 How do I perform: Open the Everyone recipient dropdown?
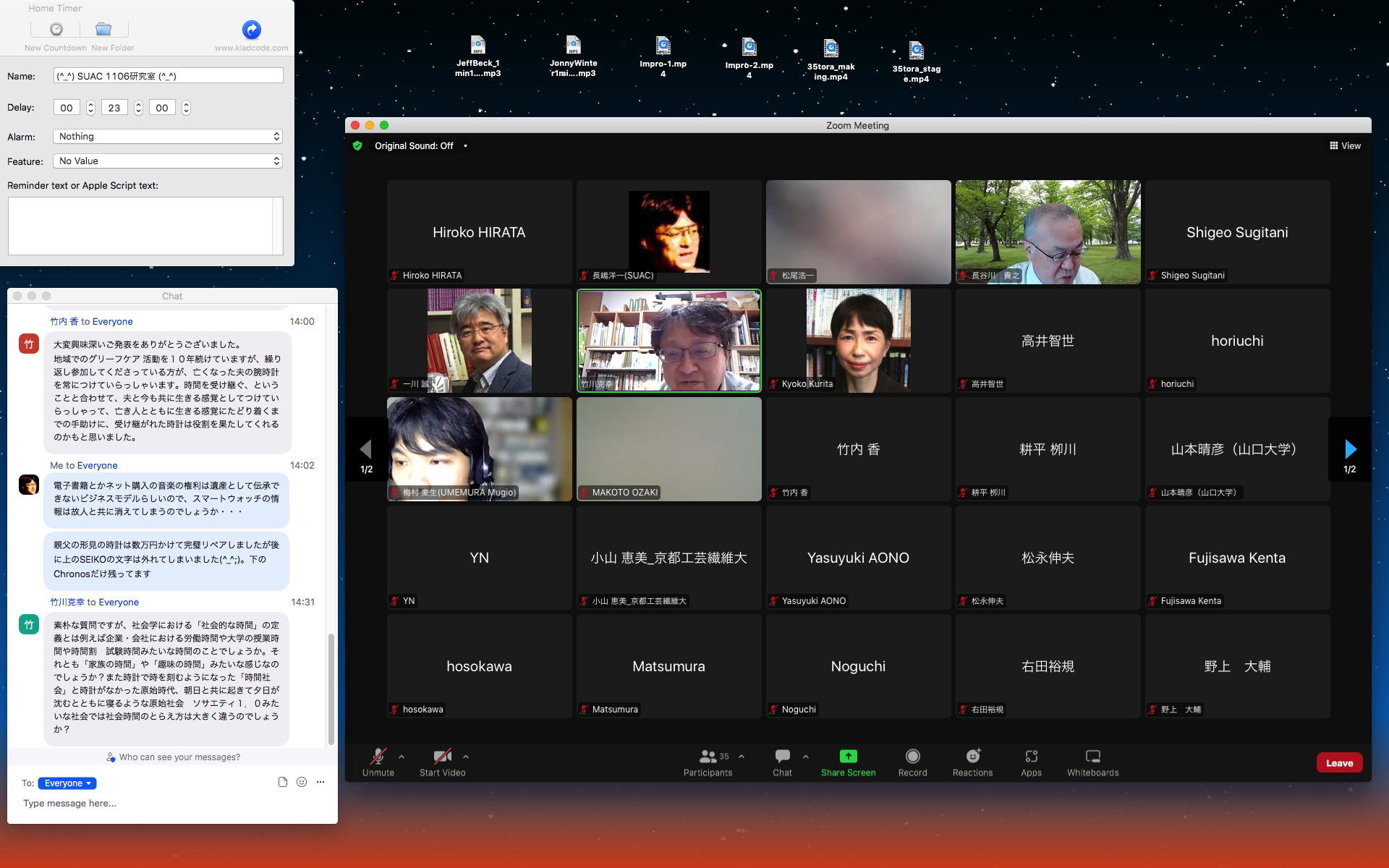(67, 783)
